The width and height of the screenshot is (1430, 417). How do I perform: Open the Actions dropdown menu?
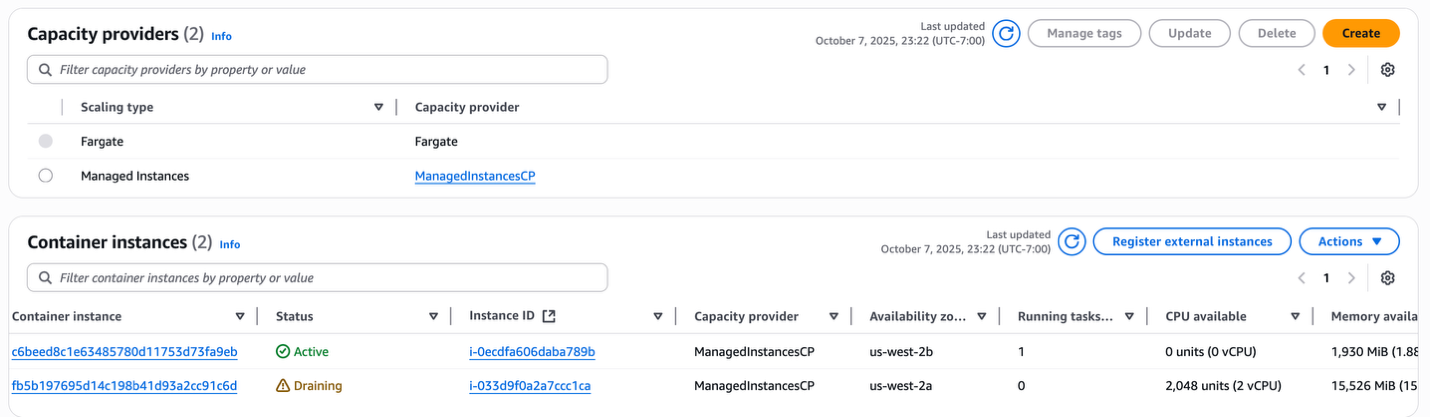tap(1349, 242)
